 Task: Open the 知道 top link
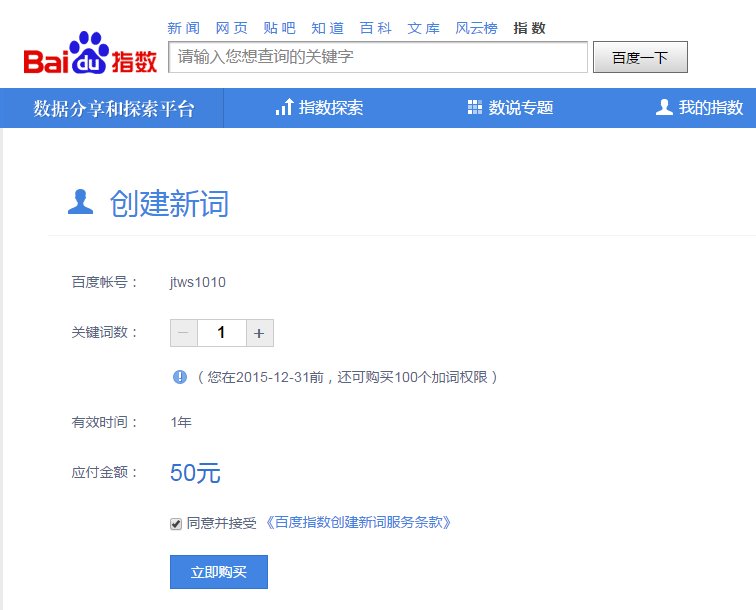[328, 28]
